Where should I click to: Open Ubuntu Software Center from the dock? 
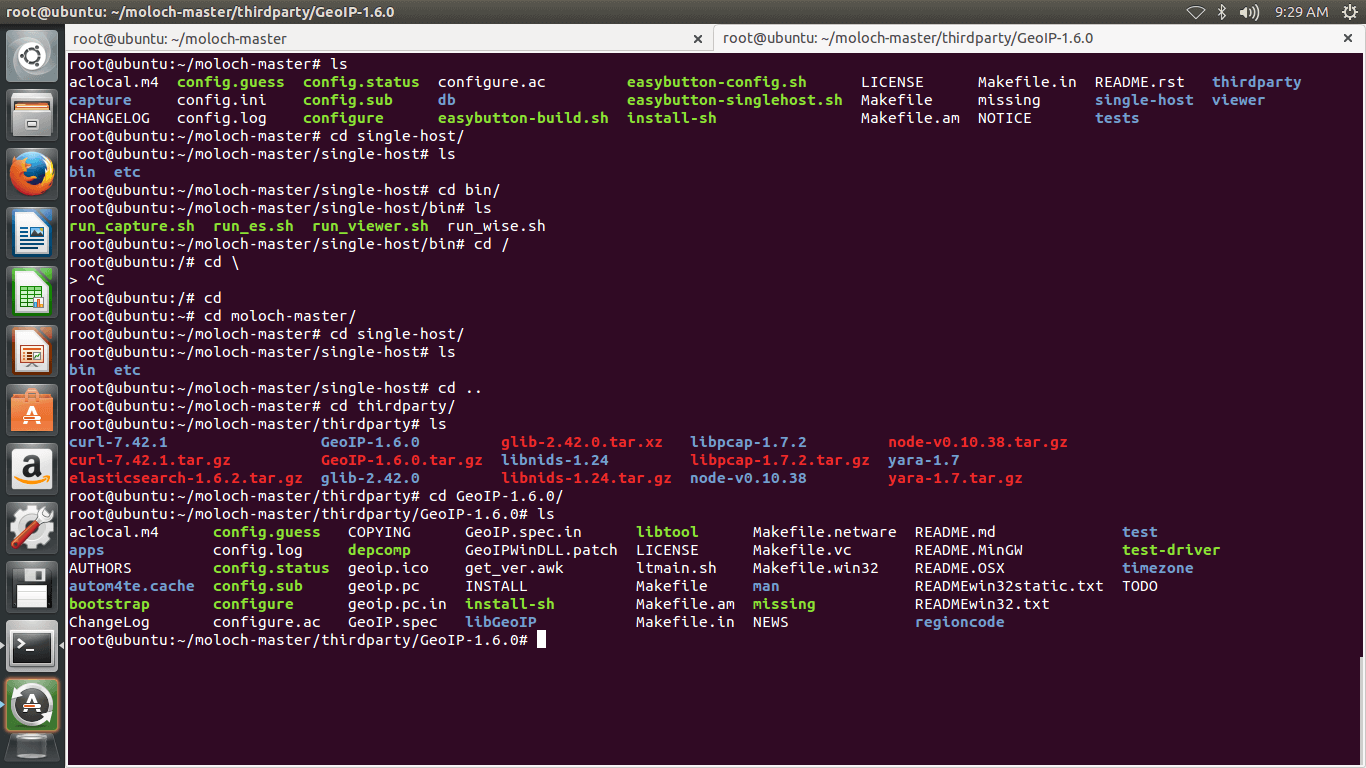tap(33, 410)
